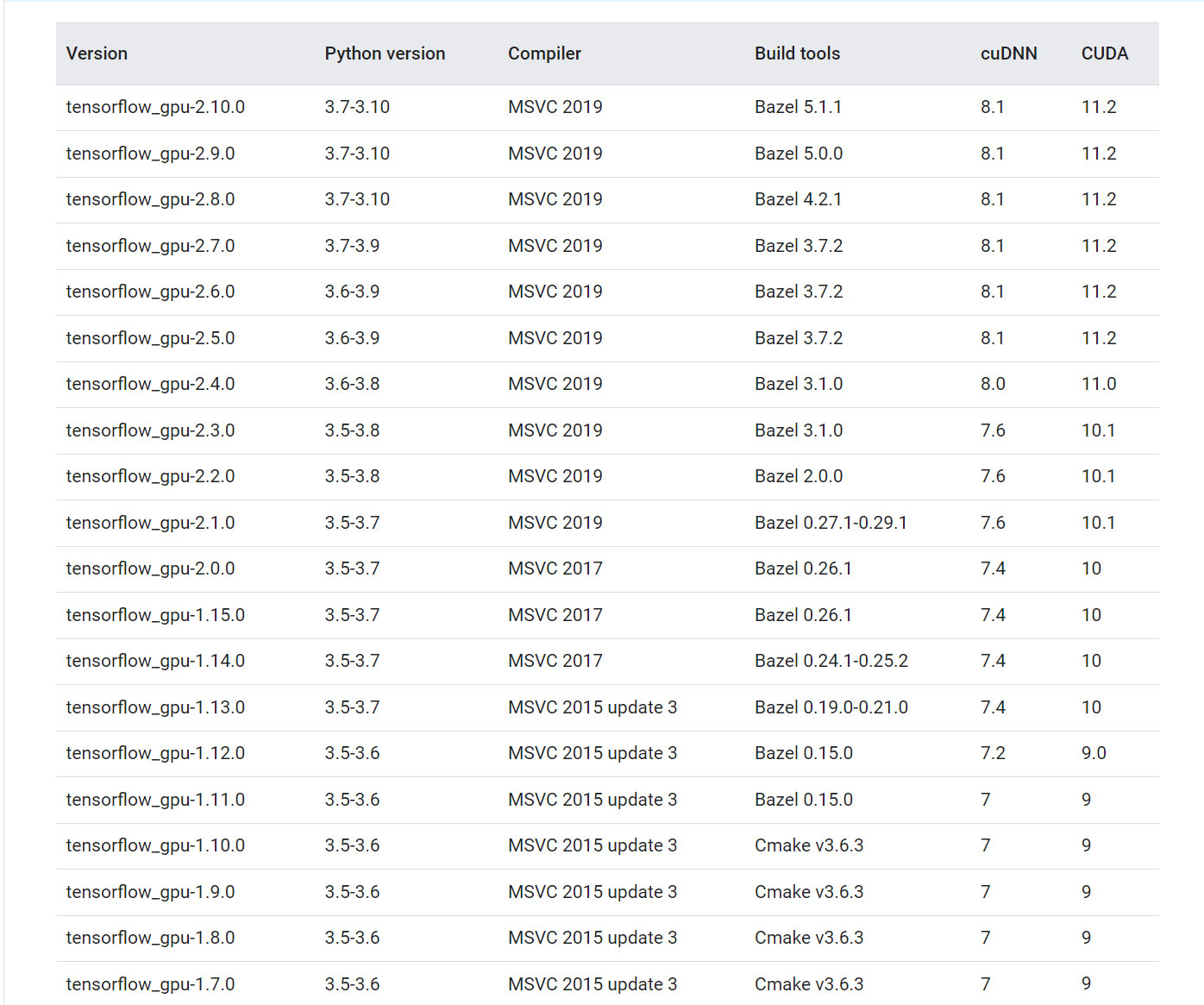Click "Bazel 3.7.2" in tensorflow_gpu-2.7.0 row
This screenshot has width=1204, height=1005.
point(799,246)
